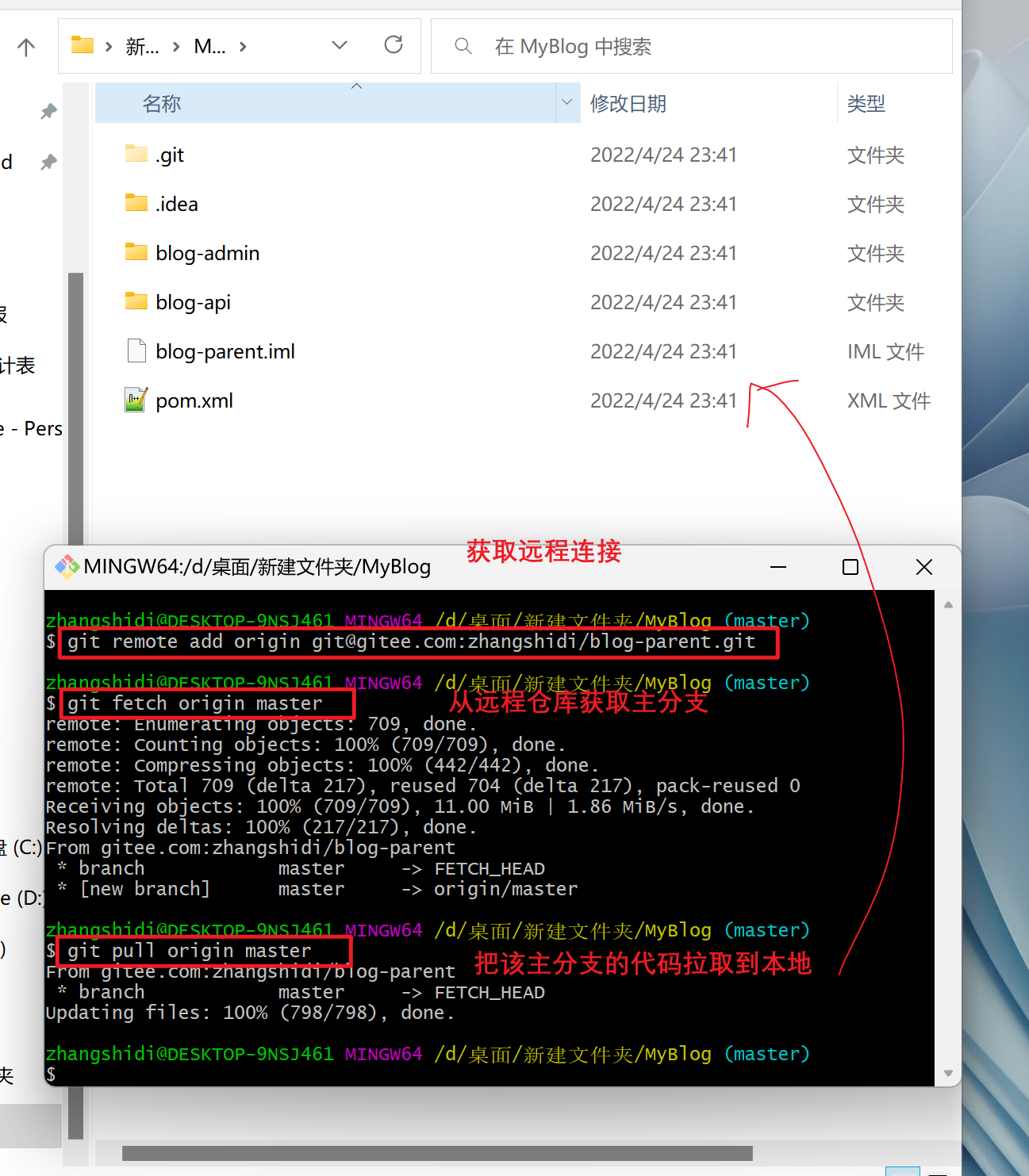
Task: Click the IML 文件 type cell
Action: pos(885,352)
